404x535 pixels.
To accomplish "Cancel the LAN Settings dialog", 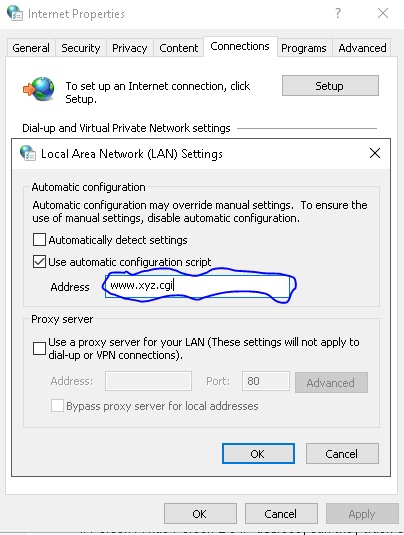I will [342, 453].
